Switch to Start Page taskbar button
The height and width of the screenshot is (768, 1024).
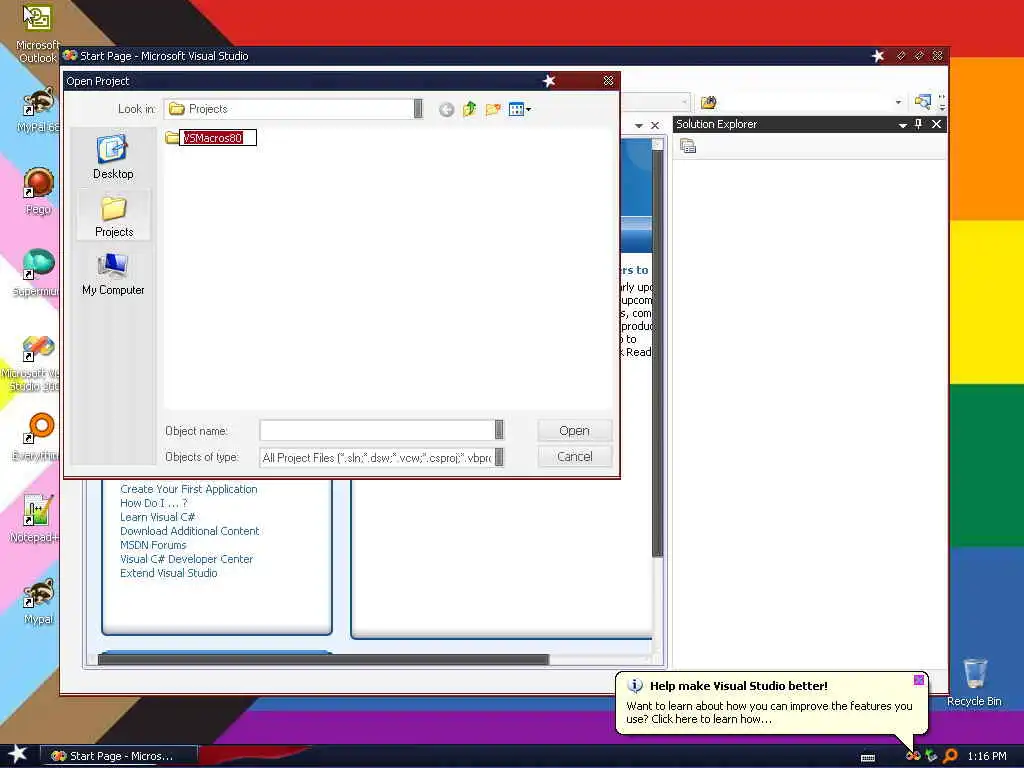(x=120, y=756)
